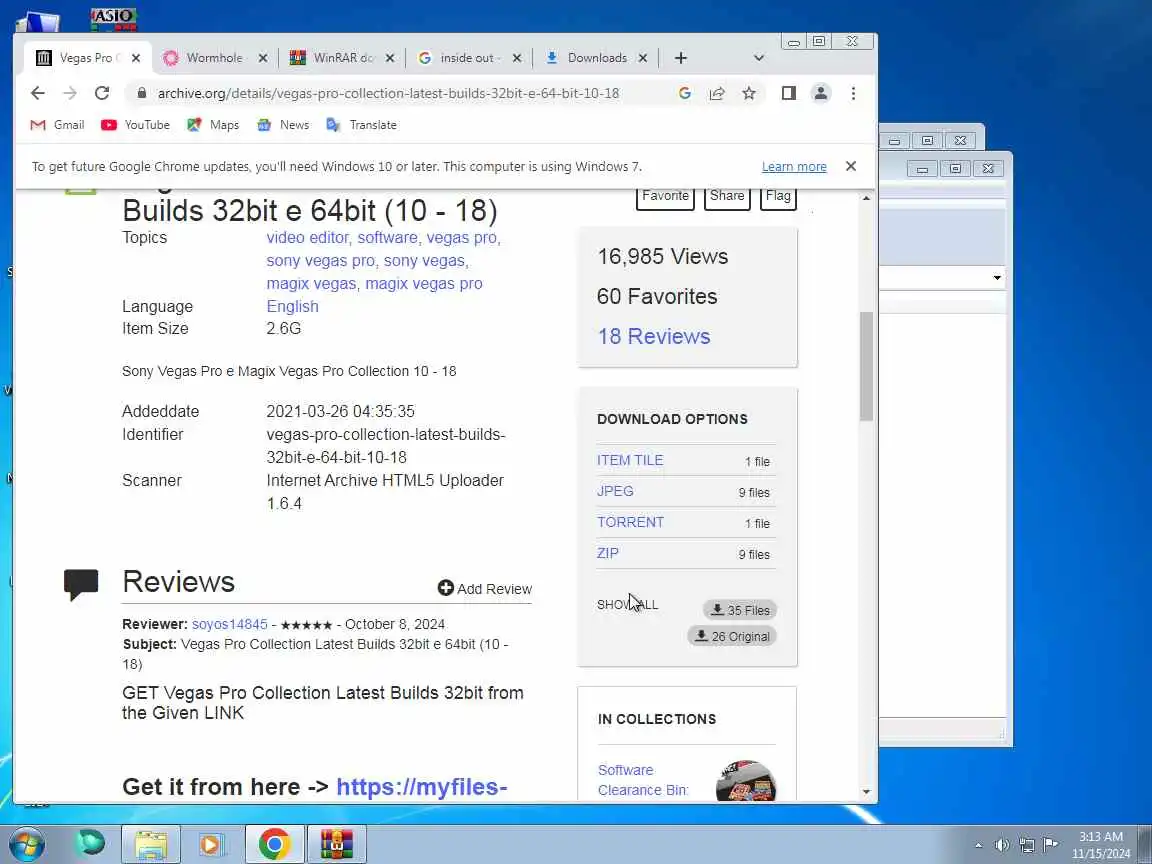
Task: Open the Gmail bookmark
Action: (x=57, y=125)
